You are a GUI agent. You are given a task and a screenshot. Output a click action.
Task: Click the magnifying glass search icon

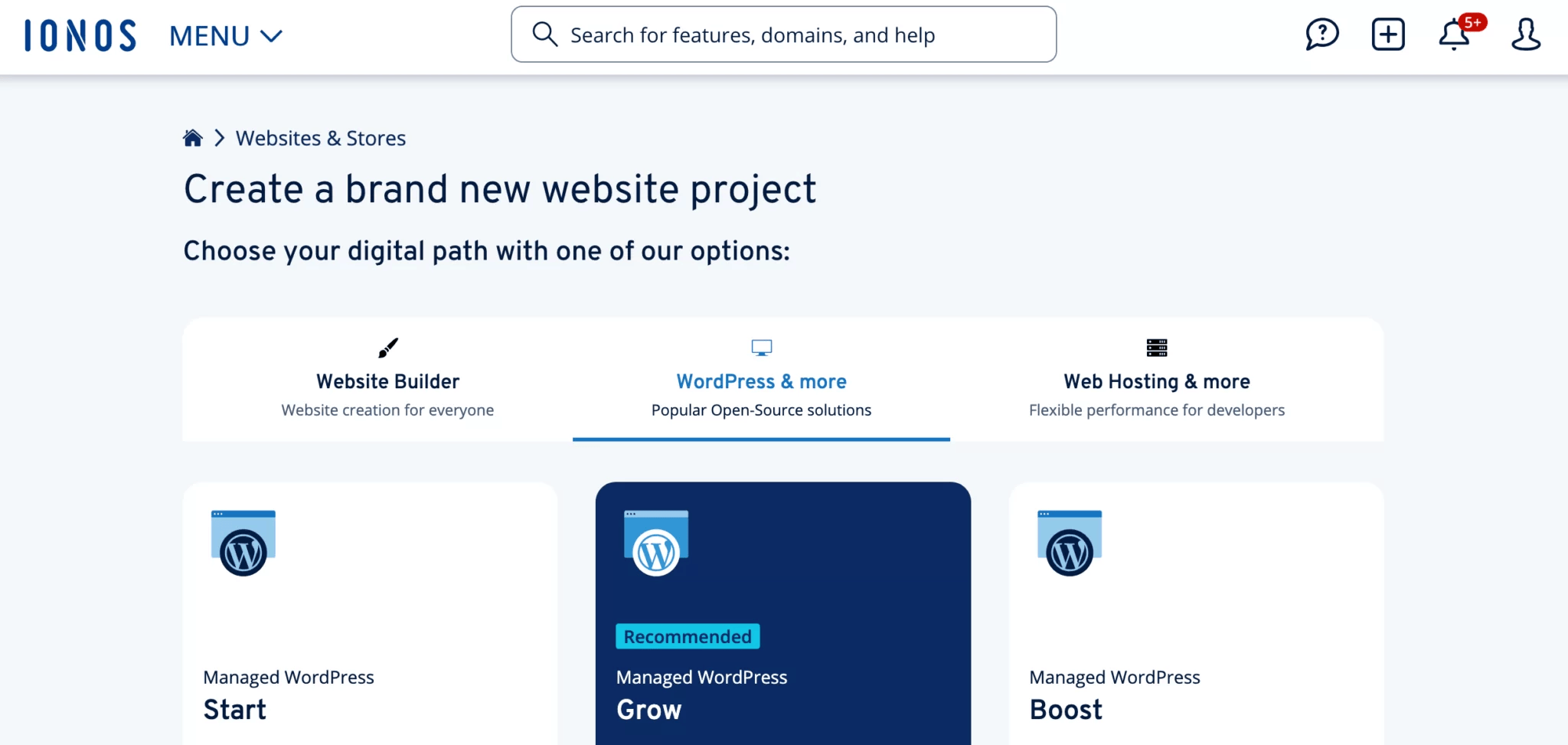pyautogui.click(x=544, y=34)
